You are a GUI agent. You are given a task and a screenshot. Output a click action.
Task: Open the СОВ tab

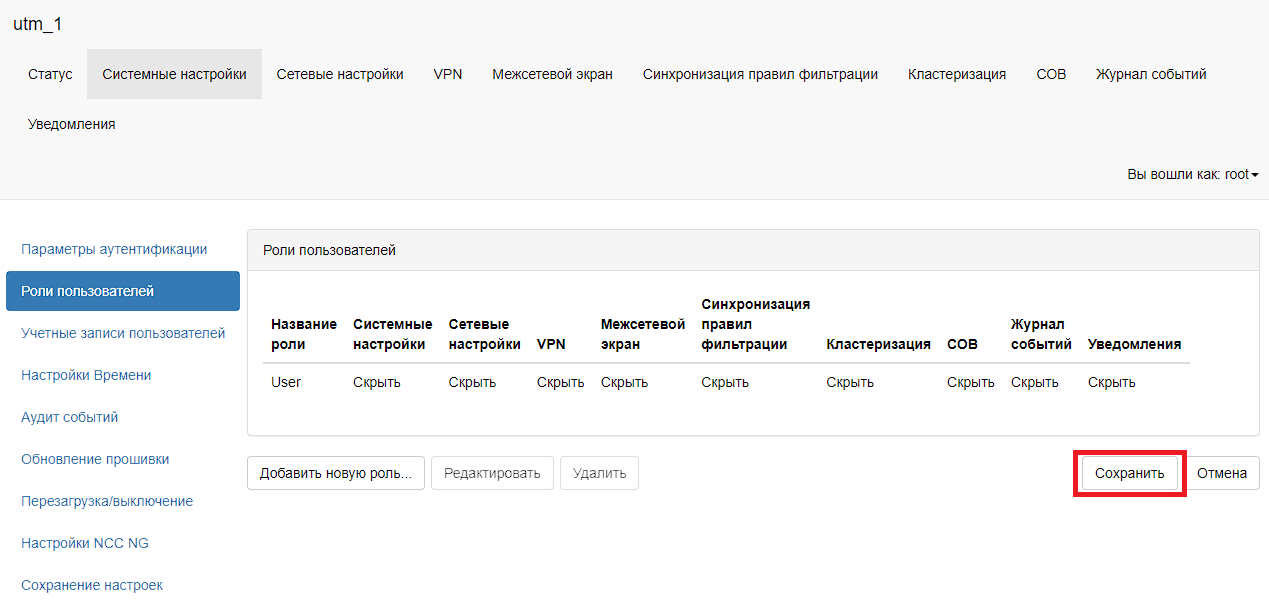click(x=1051, y=74)
